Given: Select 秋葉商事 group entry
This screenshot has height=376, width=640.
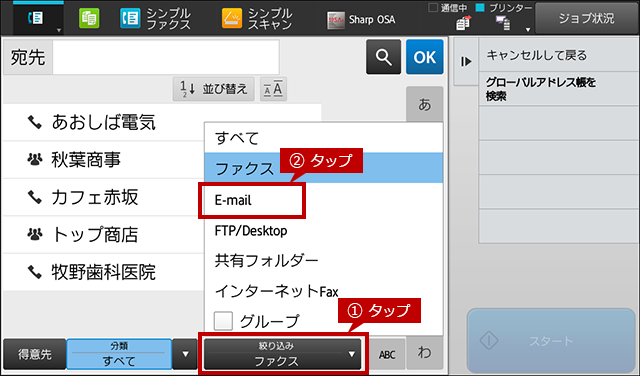Looking at the screenshot, I should (x=103, y=160).
